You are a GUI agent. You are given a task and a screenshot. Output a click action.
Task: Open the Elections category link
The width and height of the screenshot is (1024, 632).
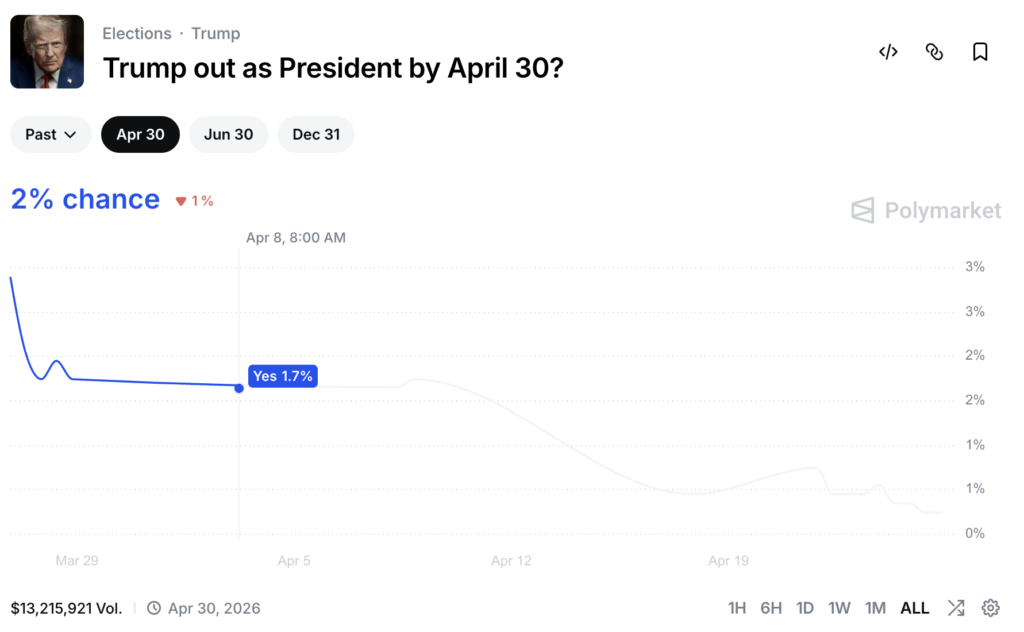137,33
